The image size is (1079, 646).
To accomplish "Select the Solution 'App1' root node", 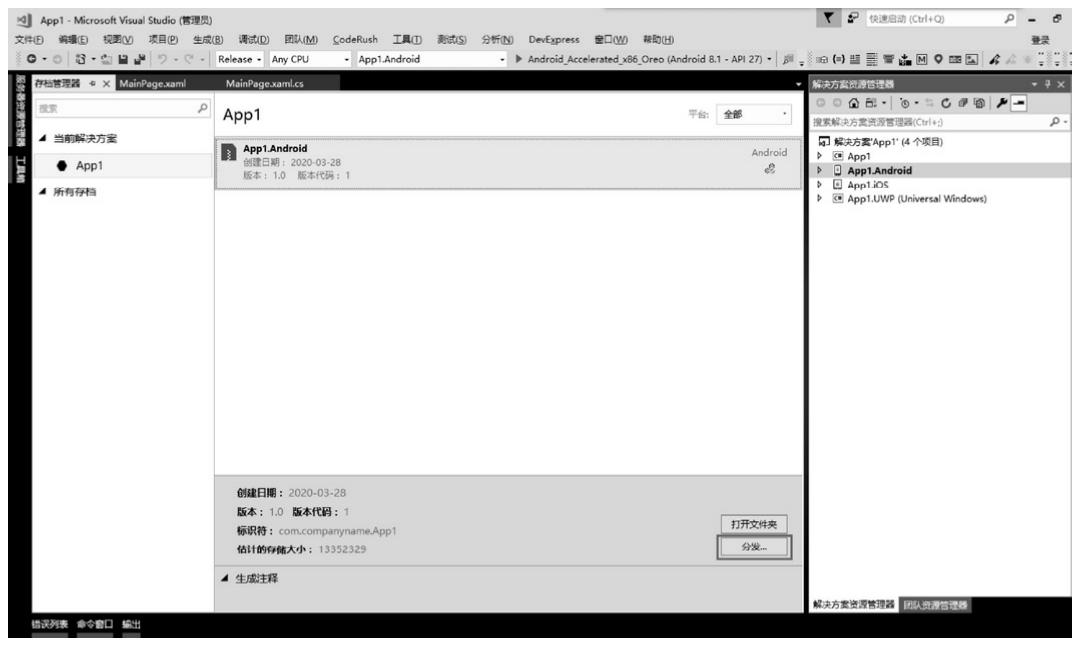I will 881,142.
